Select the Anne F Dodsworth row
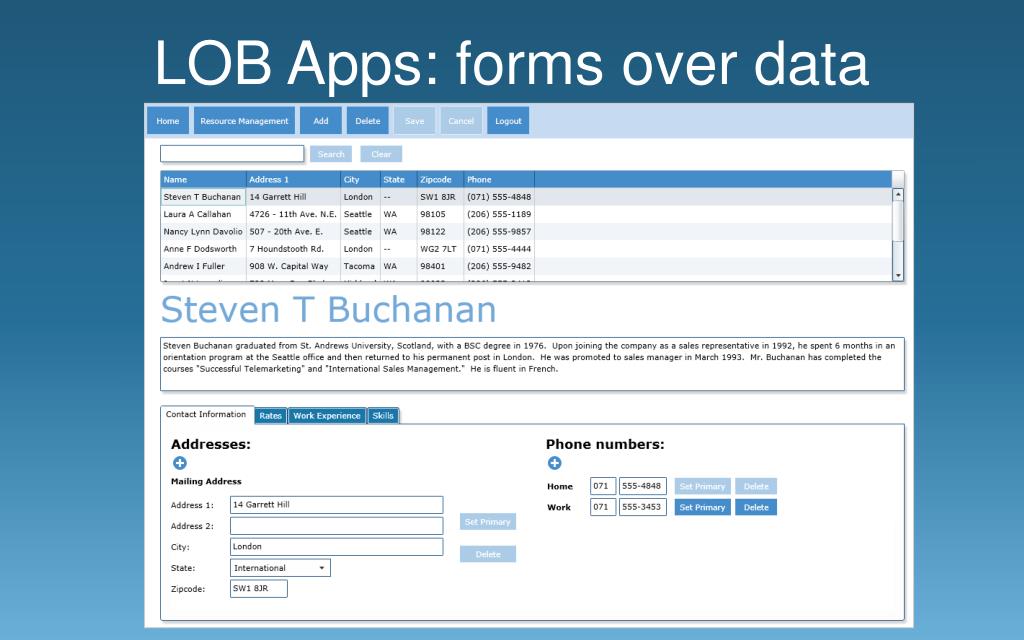The width and height of the screenshot is (1024, 640). 526,249
